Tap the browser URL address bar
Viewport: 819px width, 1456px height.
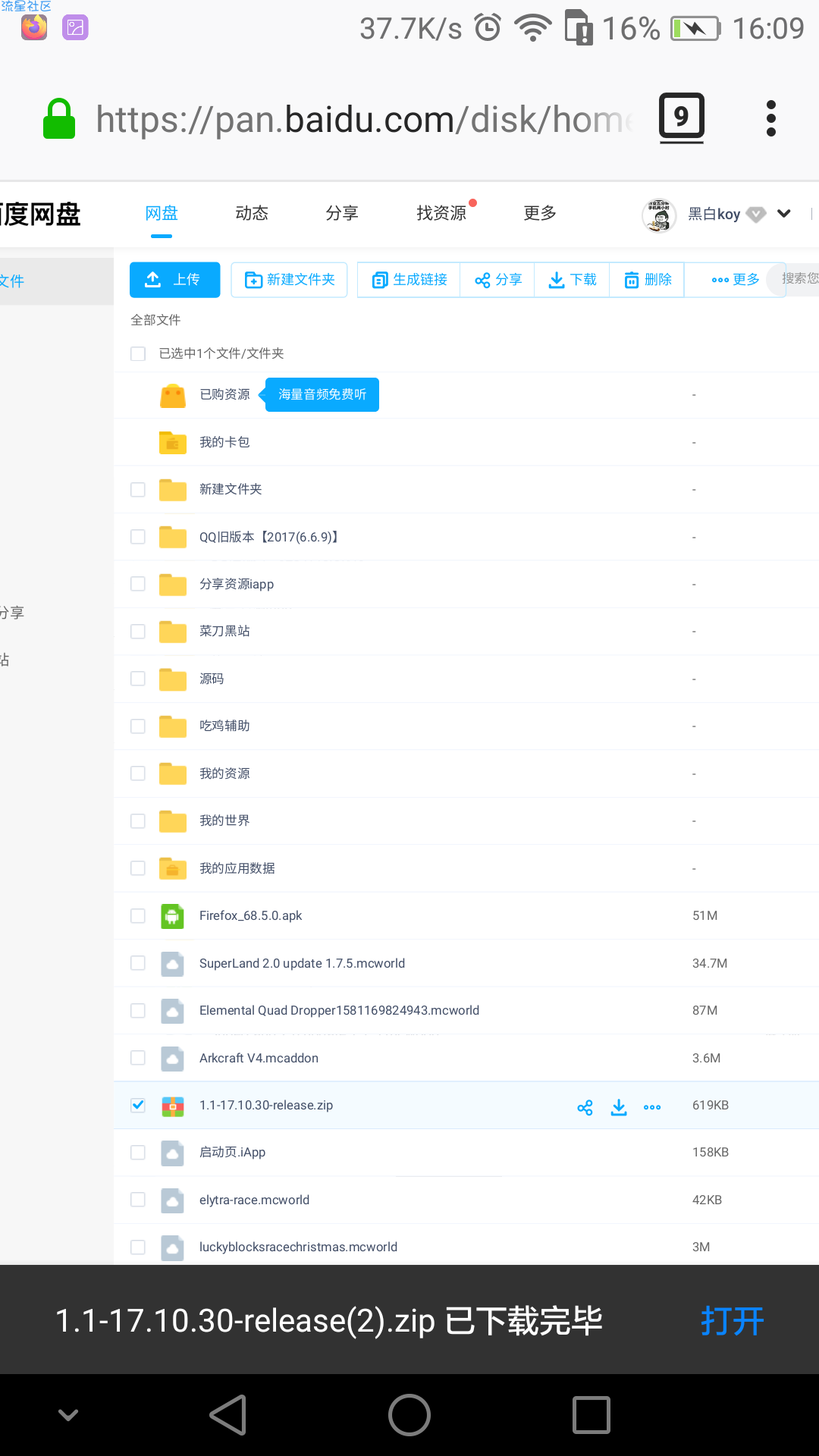[x=364, y=119]
